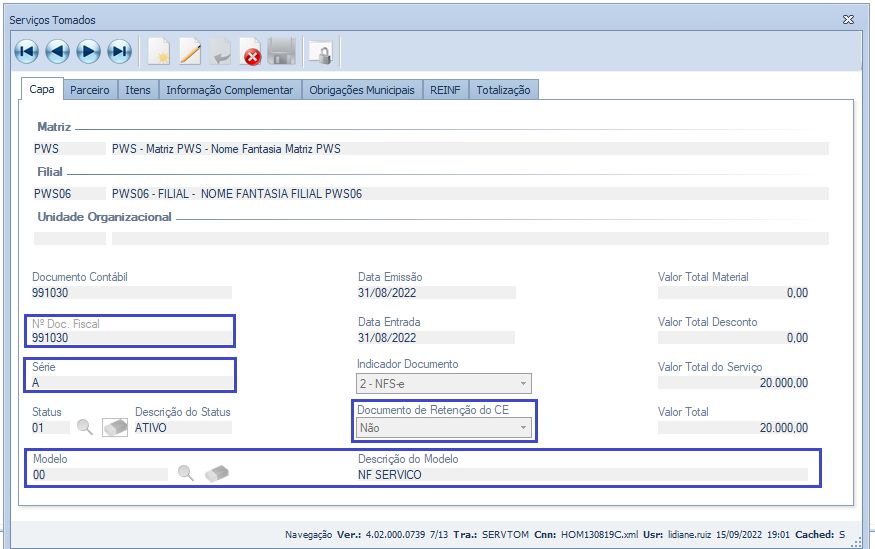
Task: Clear the Modelo field with eraser
Action: point(217,474)
